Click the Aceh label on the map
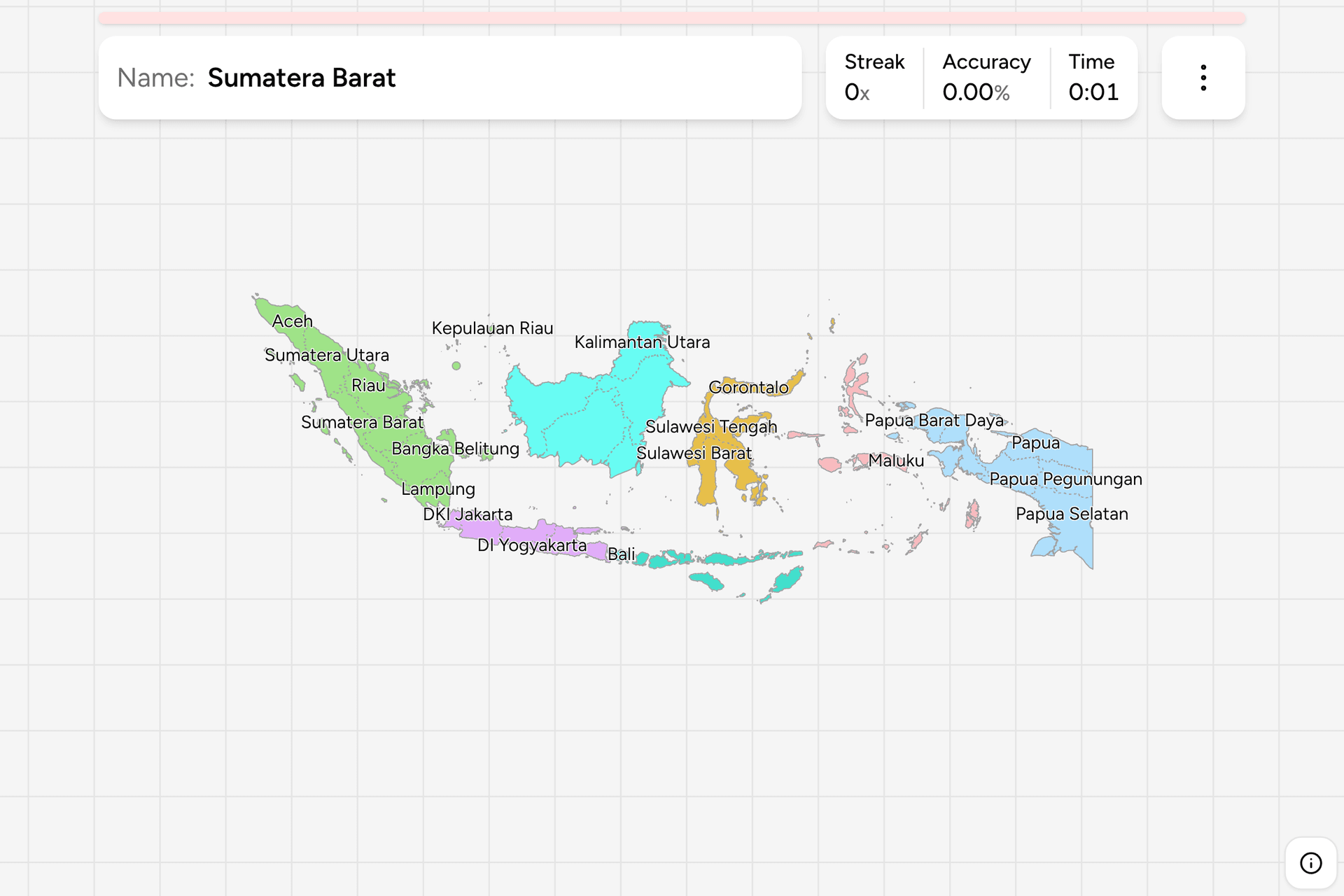This screenshot has width=1344, height=896. click(x=293, y=321)
